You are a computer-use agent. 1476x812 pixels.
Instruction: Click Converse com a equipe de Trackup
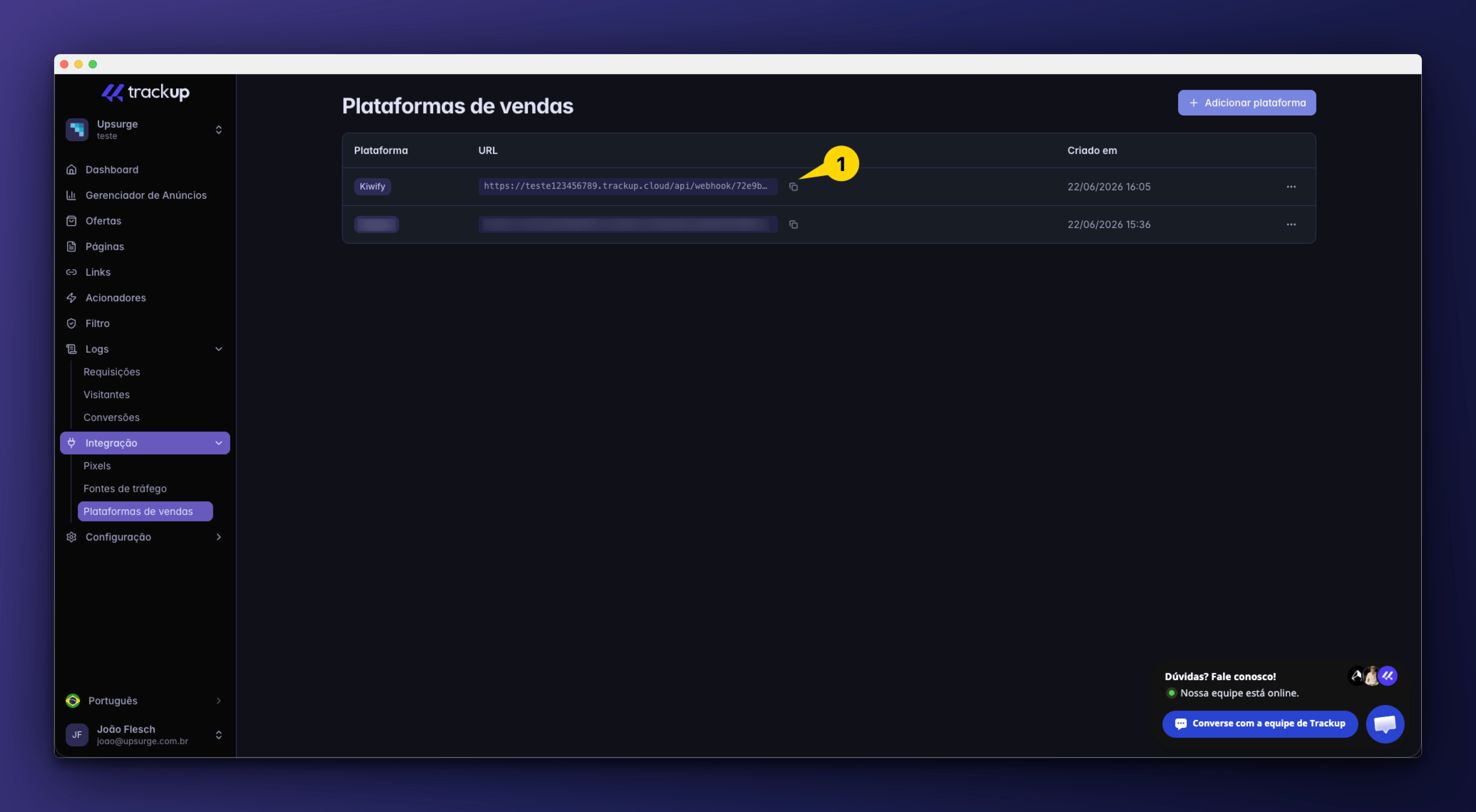click(1260, 724)
